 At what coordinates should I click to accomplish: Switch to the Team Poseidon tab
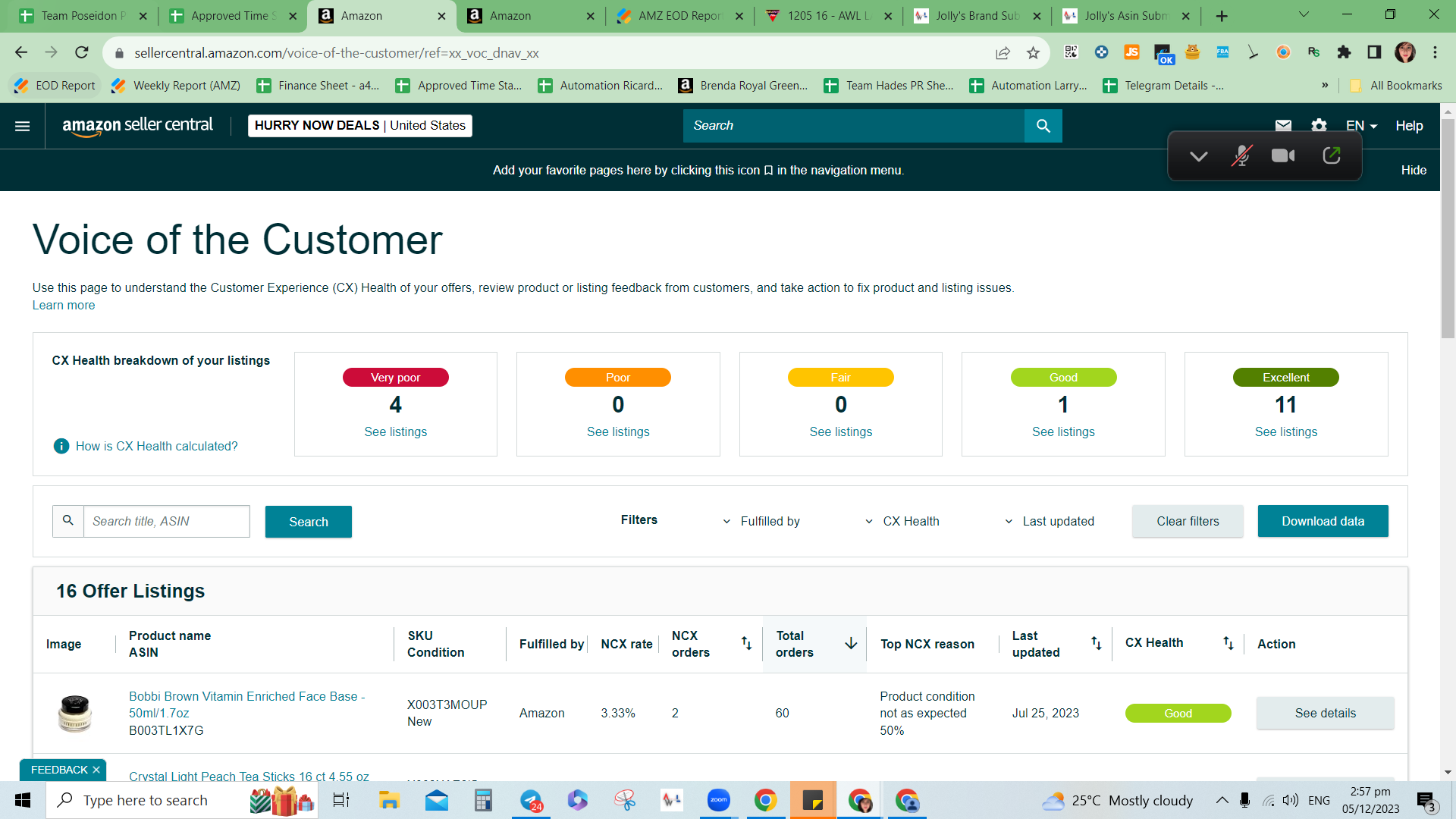click(83, 15)
